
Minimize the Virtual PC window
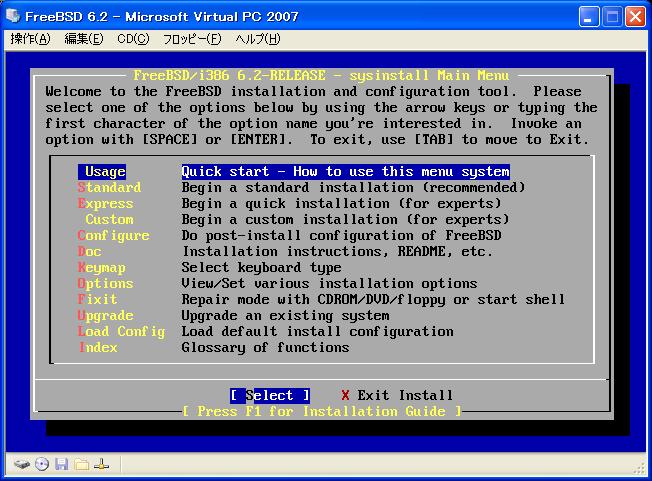[588, 17]
